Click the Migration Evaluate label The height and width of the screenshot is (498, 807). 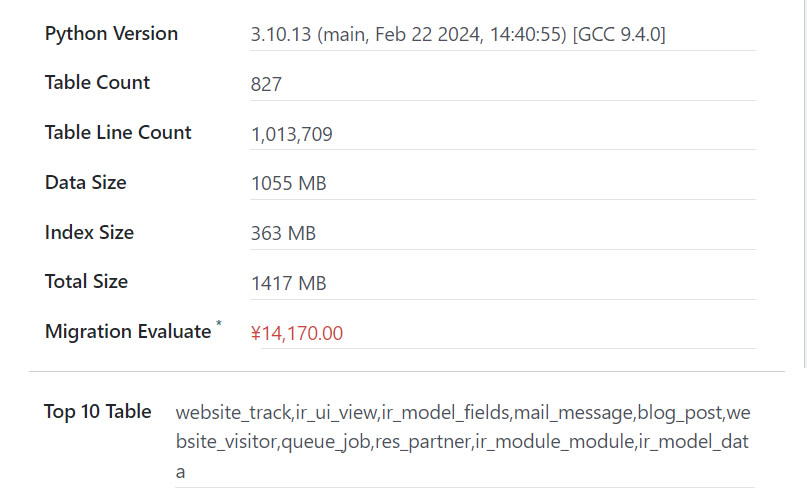click(x=128, y=331)
